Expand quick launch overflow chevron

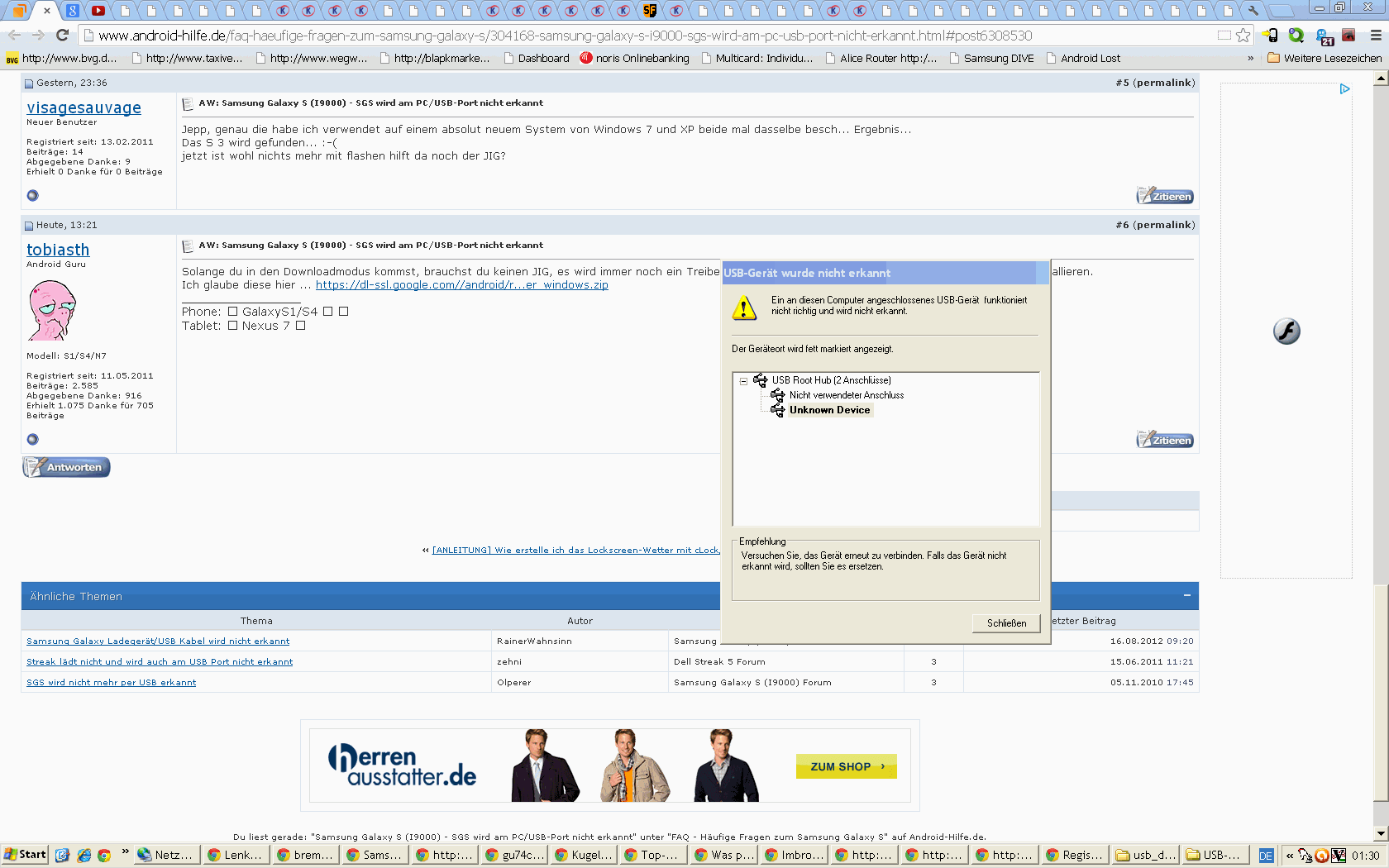pyautogui.click(x=125, y=851)
